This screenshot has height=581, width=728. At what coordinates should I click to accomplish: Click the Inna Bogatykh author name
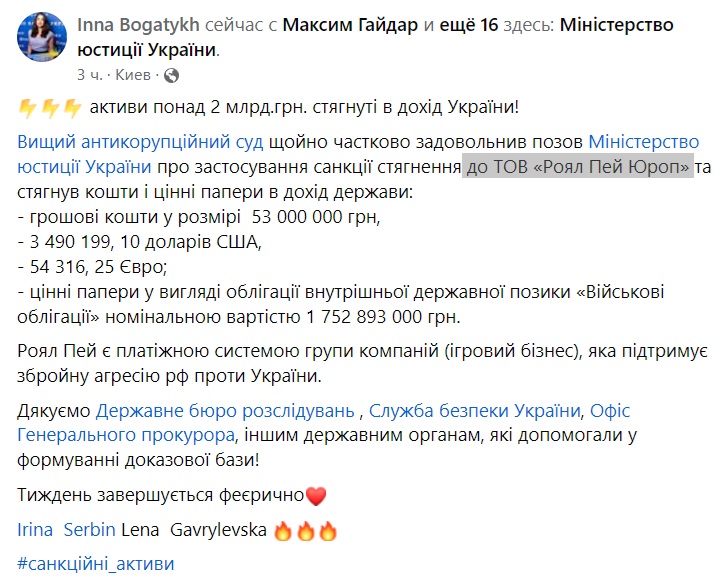point(136,25)
